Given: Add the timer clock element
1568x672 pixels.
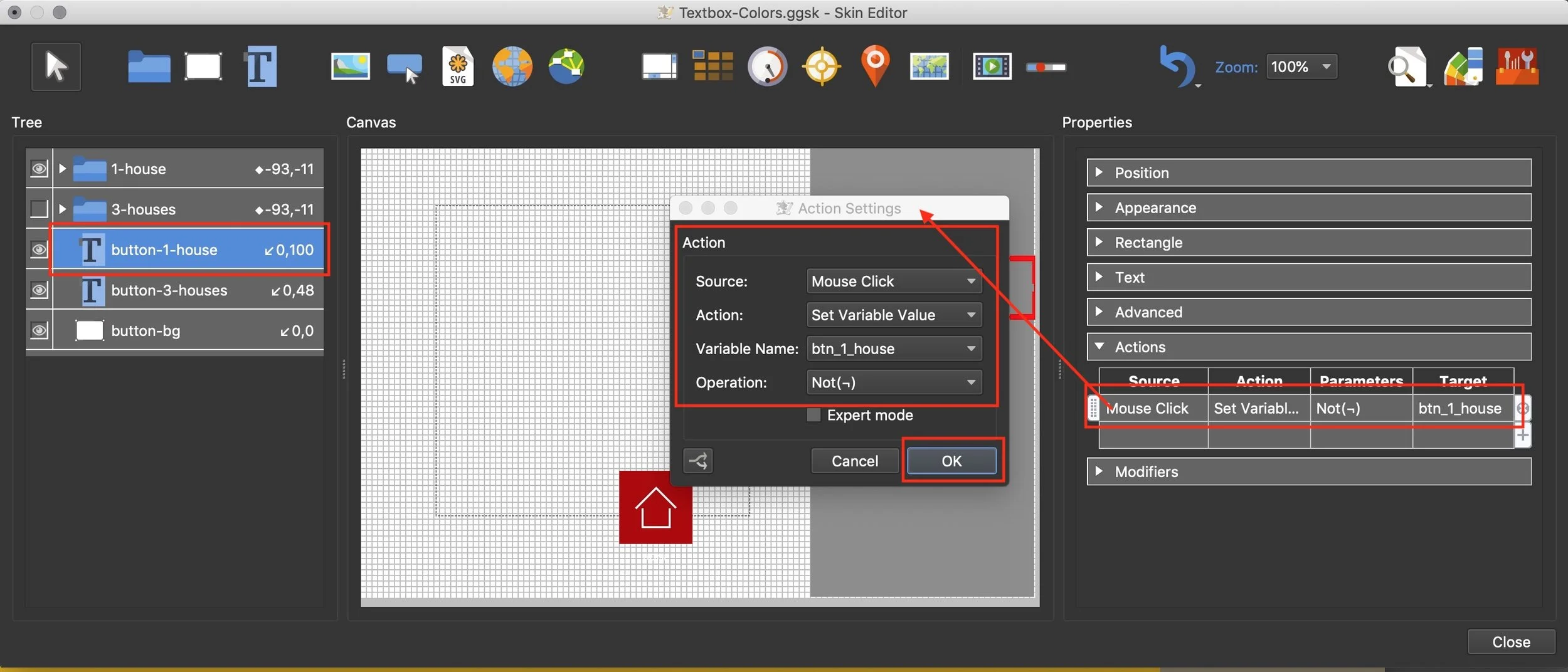Looking at the screenshot, I should [x=767, y=66].
